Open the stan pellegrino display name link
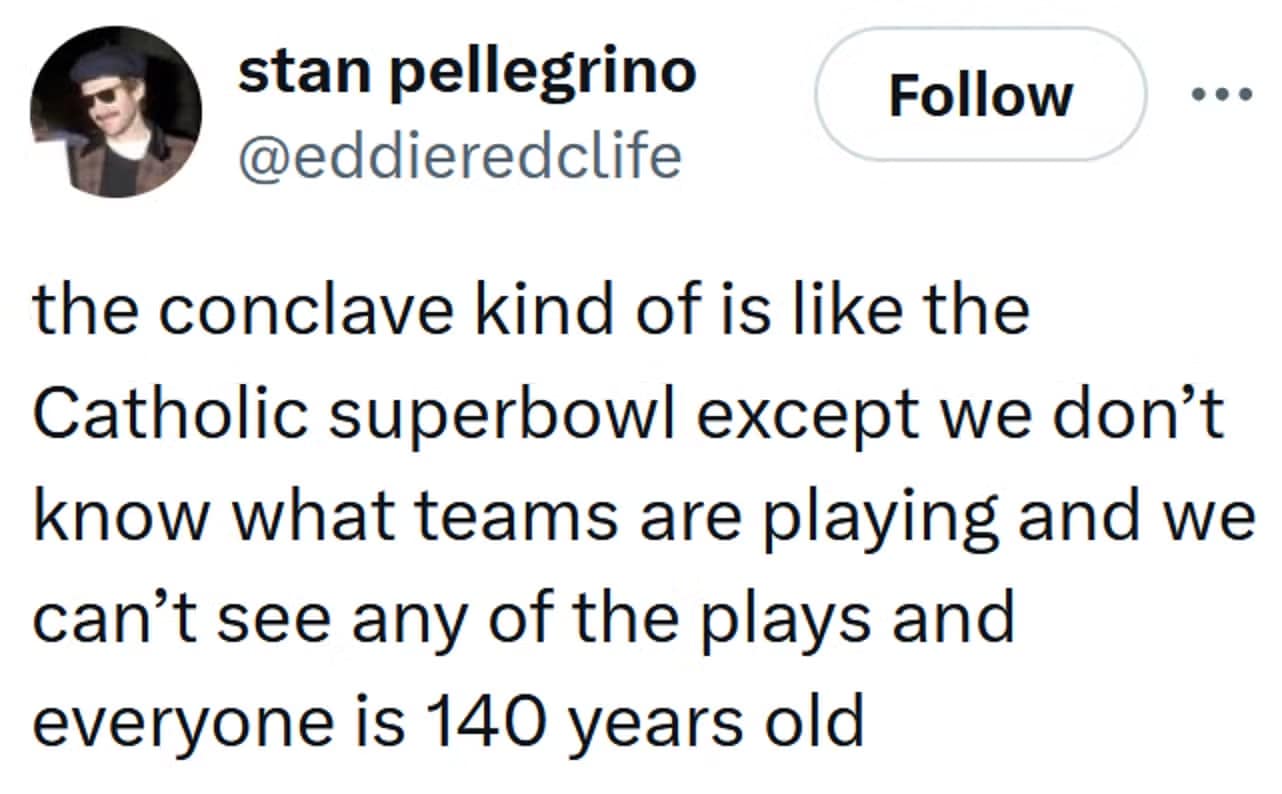The image size is (1282, 794). (x=466, y=73)
